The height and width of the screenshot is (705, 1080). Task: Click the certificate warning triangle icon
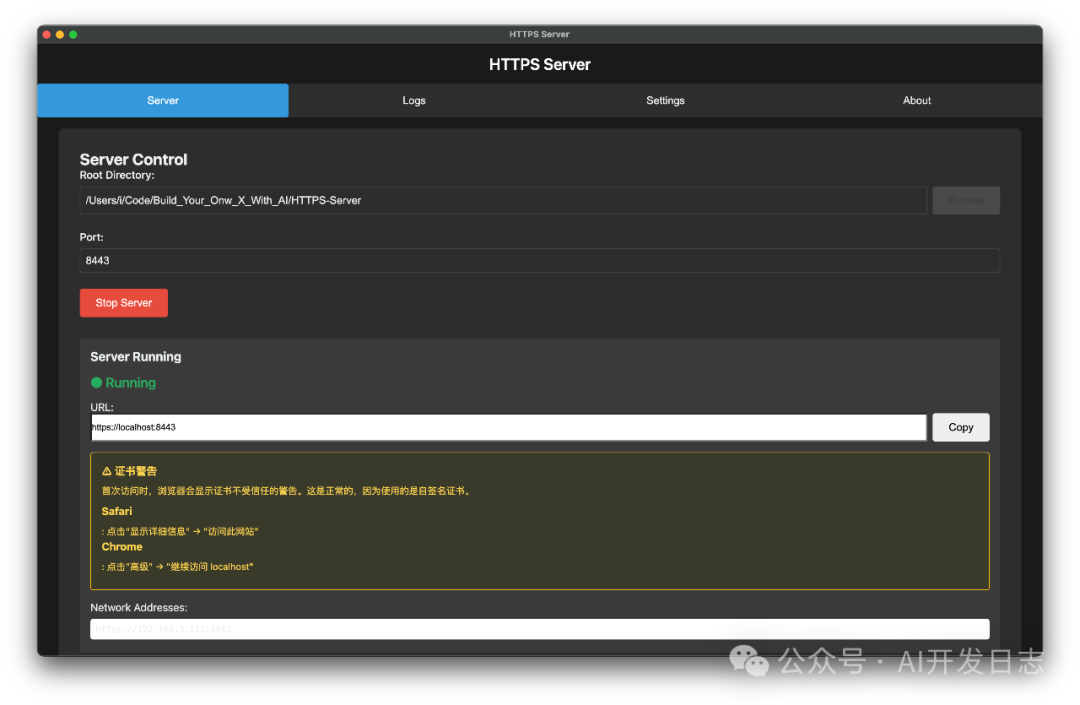(107, 471)
